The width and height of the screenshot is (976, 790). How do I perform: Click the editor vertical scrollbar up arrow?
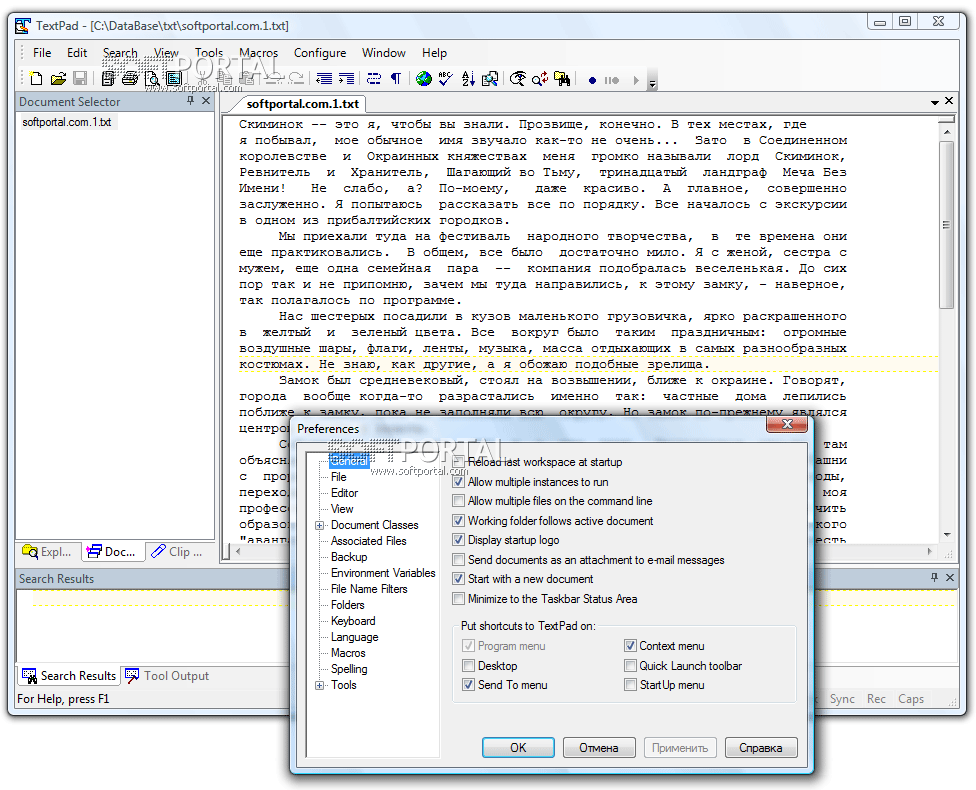(x=947, y=132)
